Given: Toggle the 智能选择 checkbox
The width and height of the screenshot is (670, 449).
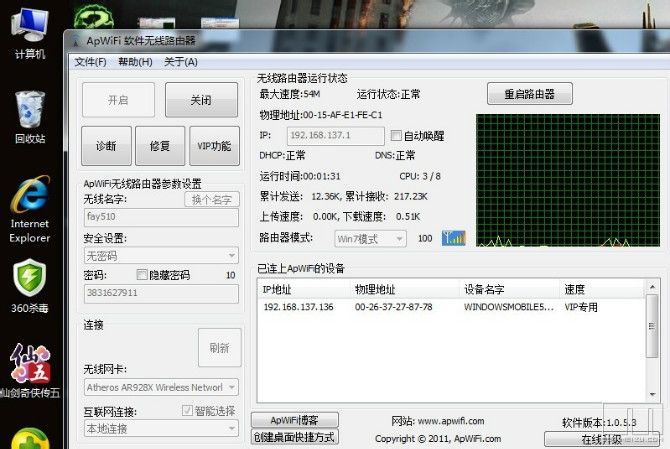Looking at the screenshot, I should 187,411.
